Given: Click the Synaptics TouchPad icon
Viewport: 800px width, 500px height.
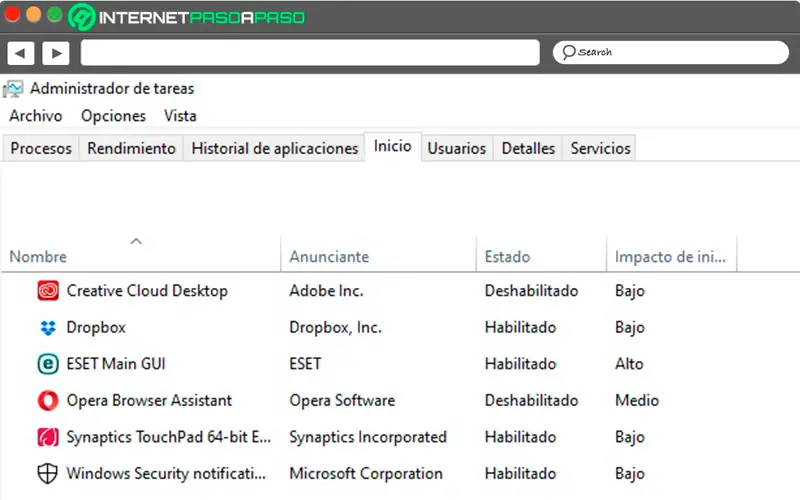Looking at the screenshot, I should coord(48,437).
